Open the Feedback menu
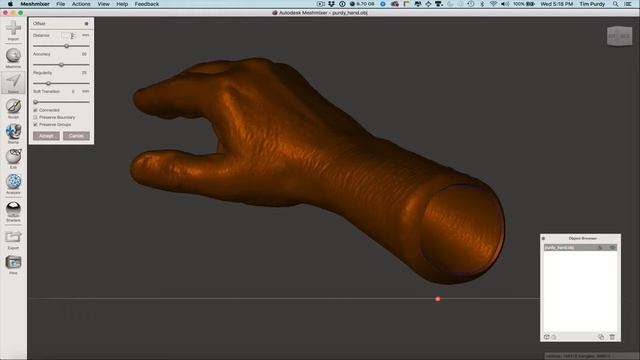640x360 pixels. tap(147, 4)
